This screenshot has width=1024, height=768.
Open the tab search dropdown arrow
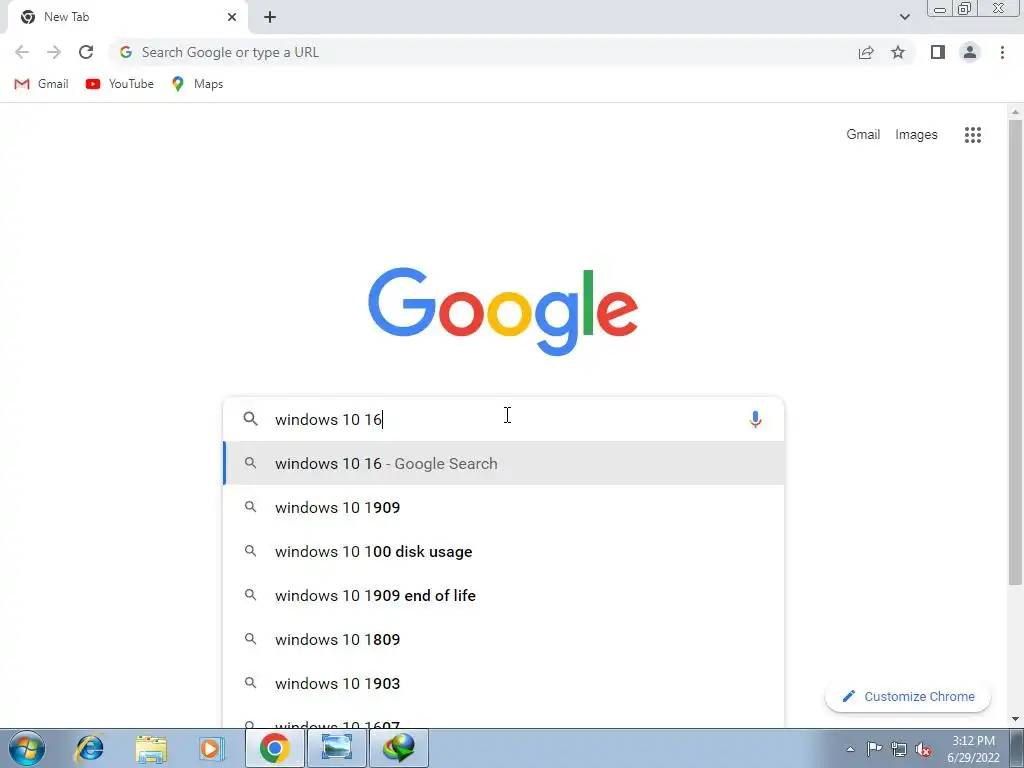(904, 17)
